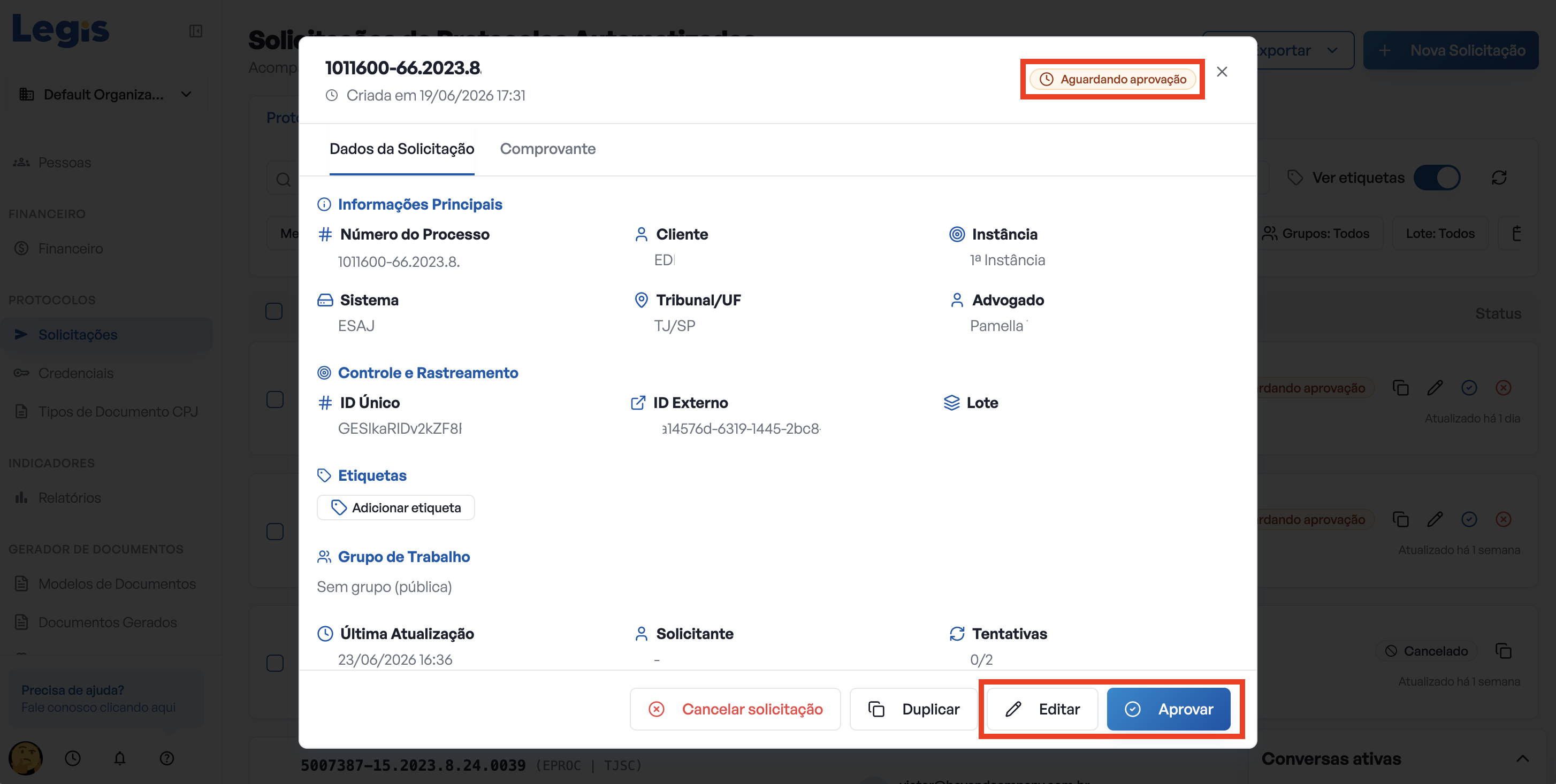
Task: Click the Fale conosco help link
Action: [x=98, y=708]
